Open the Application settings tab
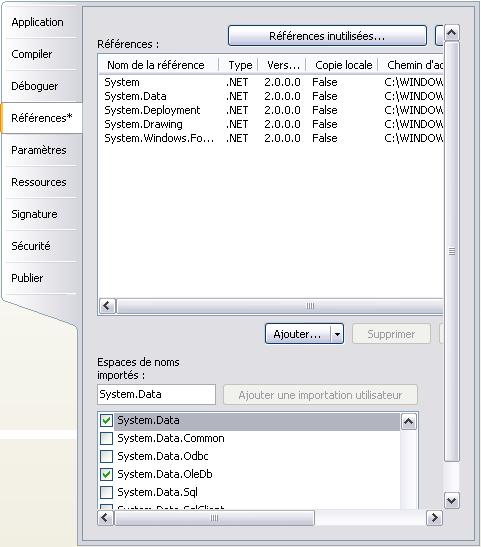Viewport: 481px width, 547px height. 38,22
